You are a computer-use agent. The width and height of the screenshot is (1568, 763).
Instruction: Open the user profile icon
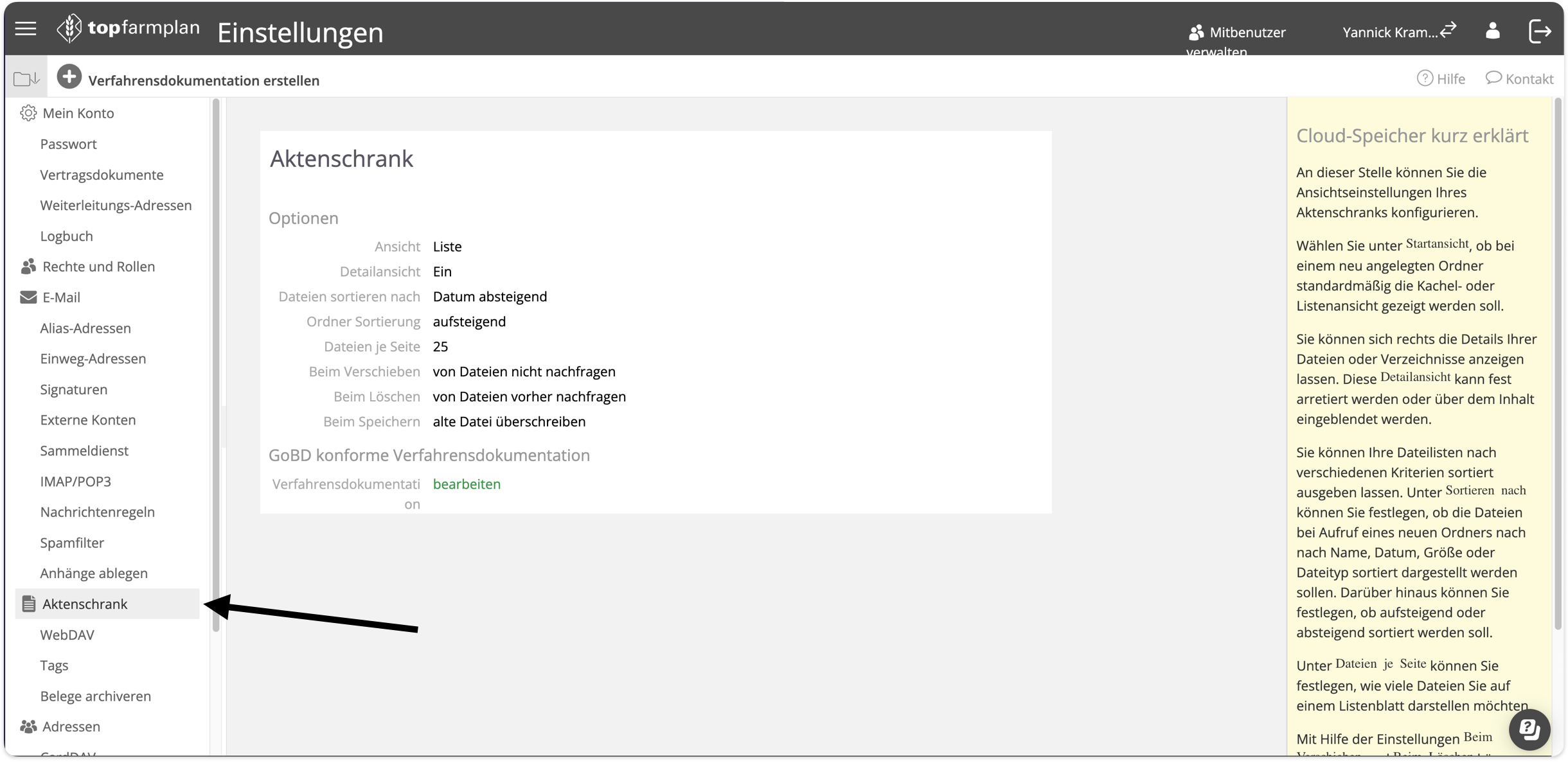(1492, 31)
